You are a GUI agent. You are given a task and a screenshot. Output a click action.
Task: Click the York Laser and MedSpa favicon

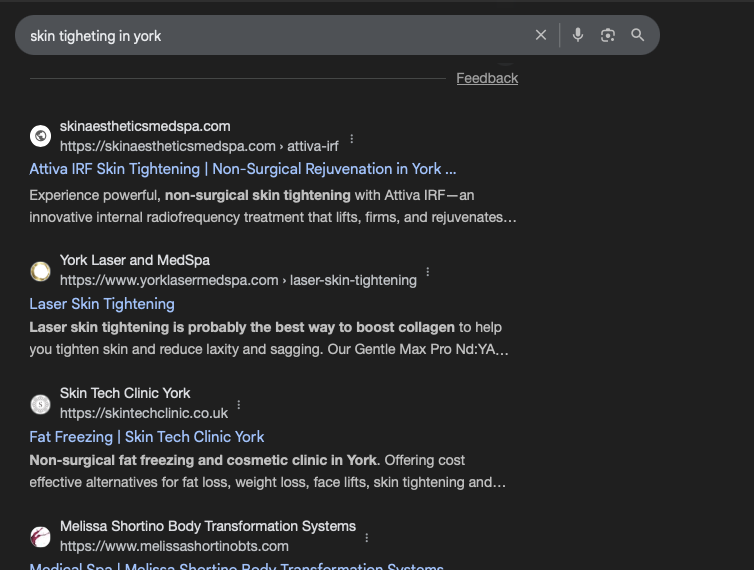(40, 271)
